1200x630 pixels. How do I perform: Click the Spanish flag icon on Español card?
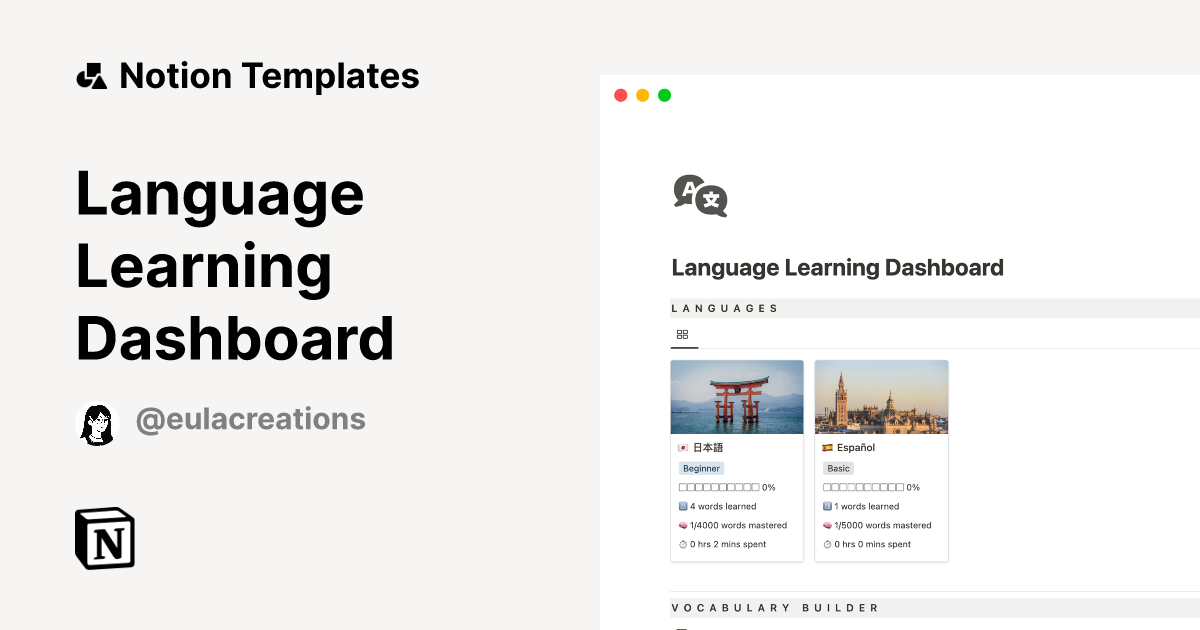point(826,447)
